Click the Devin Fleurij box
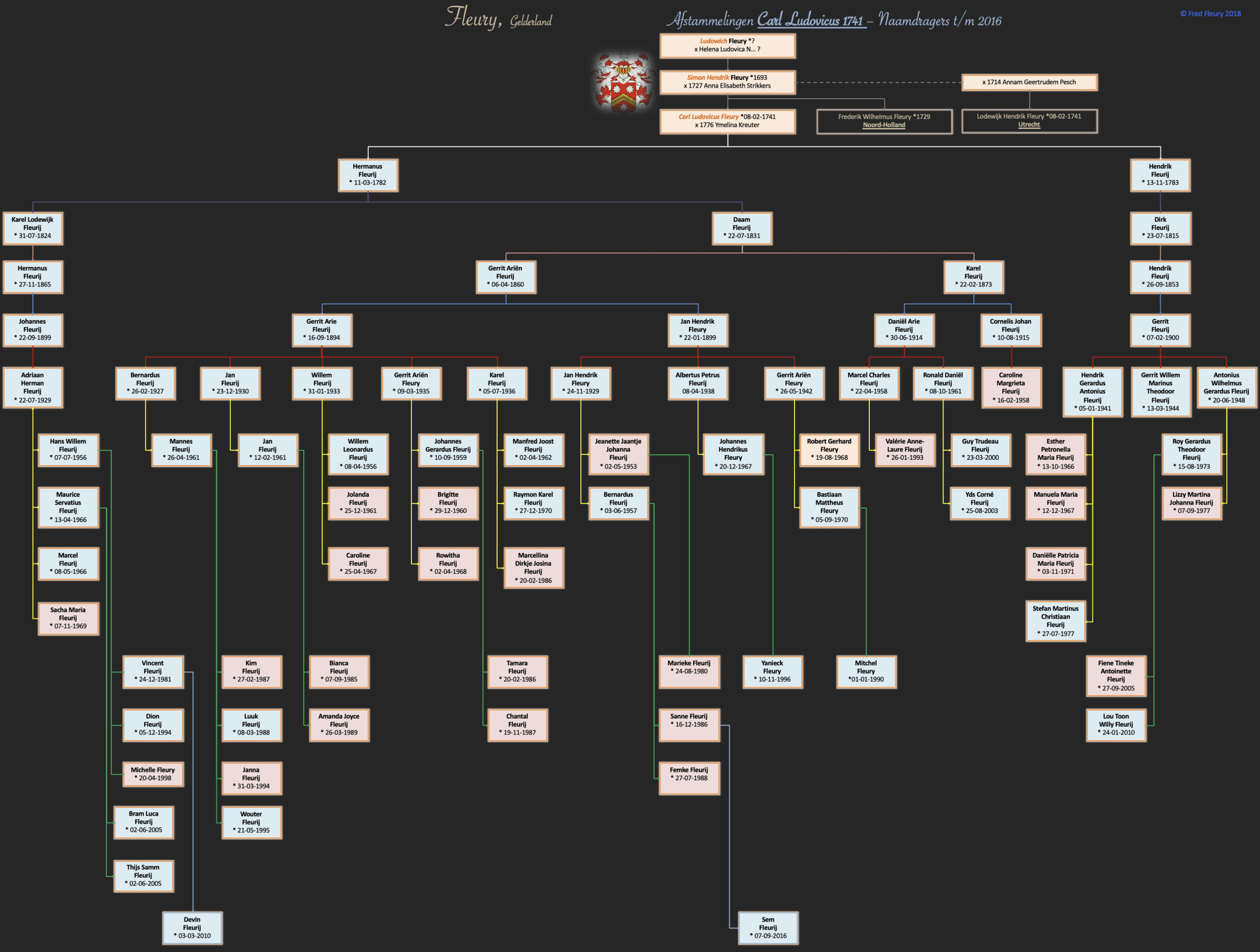The image size is (1260, 952). click(x=192, y=927)
